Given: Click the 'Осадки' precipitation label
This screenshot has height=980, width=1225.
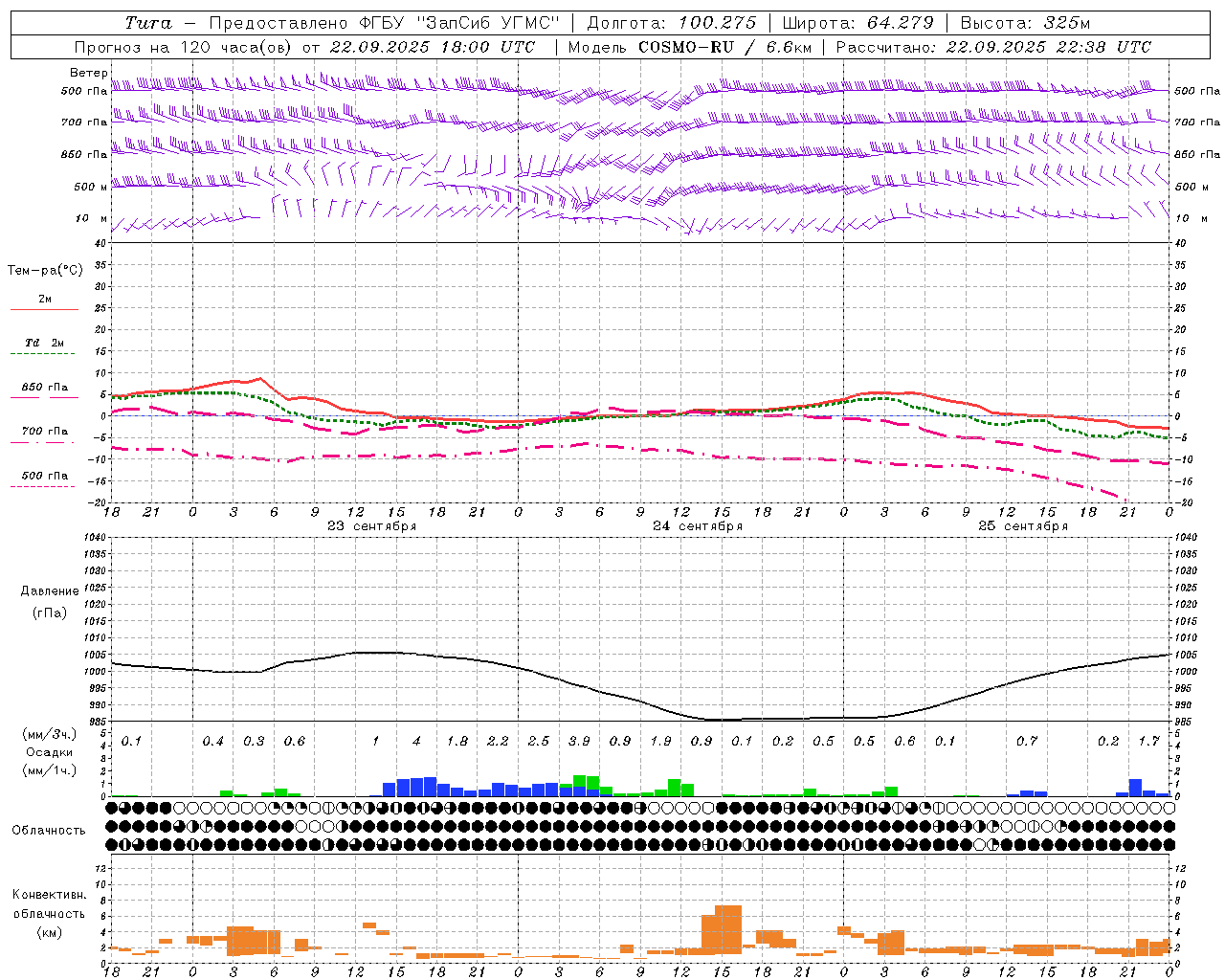Looking at the screenshot, I should click(50, 752).
